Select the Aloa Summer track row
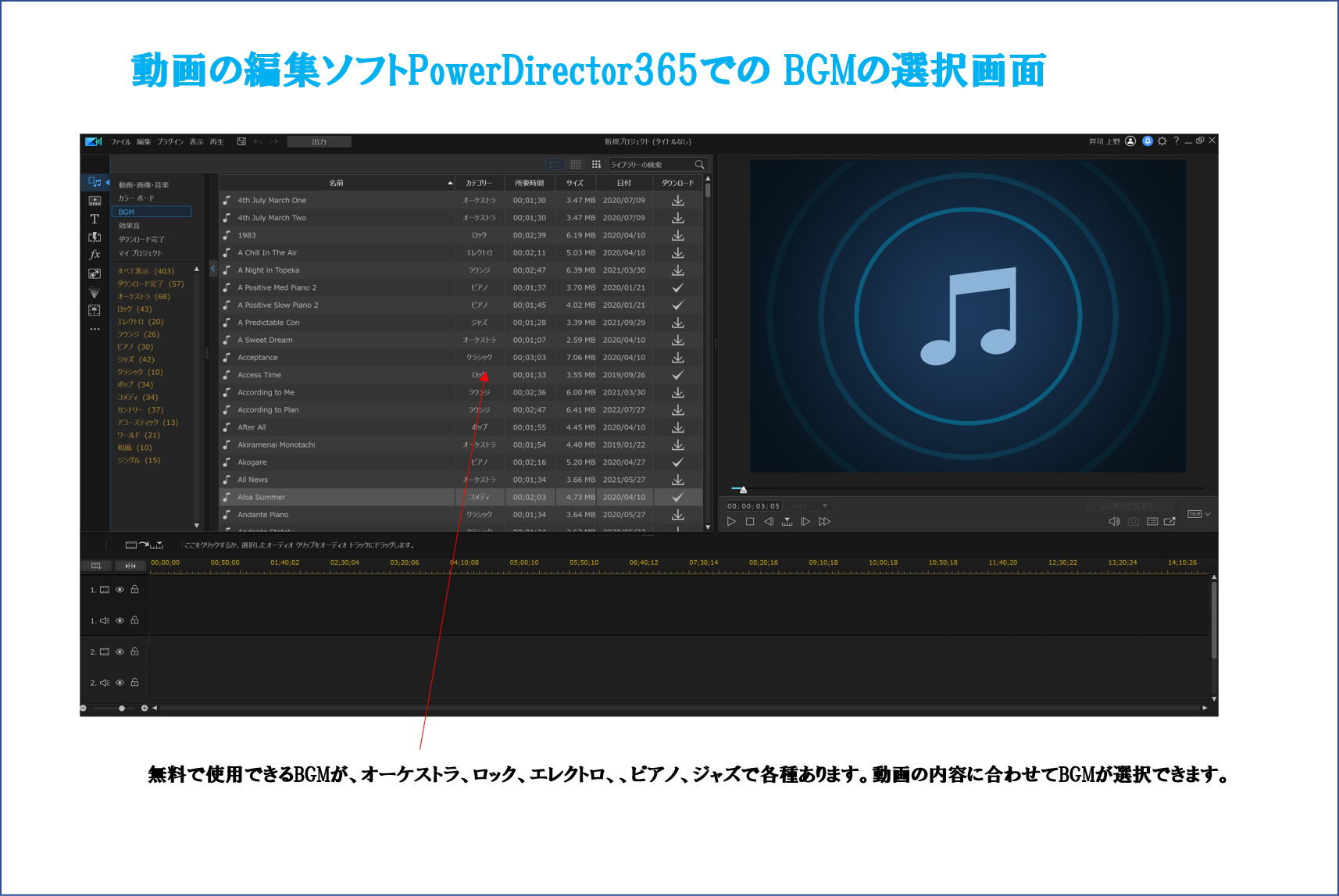This screenshot has width=1339, height=896. [x=461, y=497]
